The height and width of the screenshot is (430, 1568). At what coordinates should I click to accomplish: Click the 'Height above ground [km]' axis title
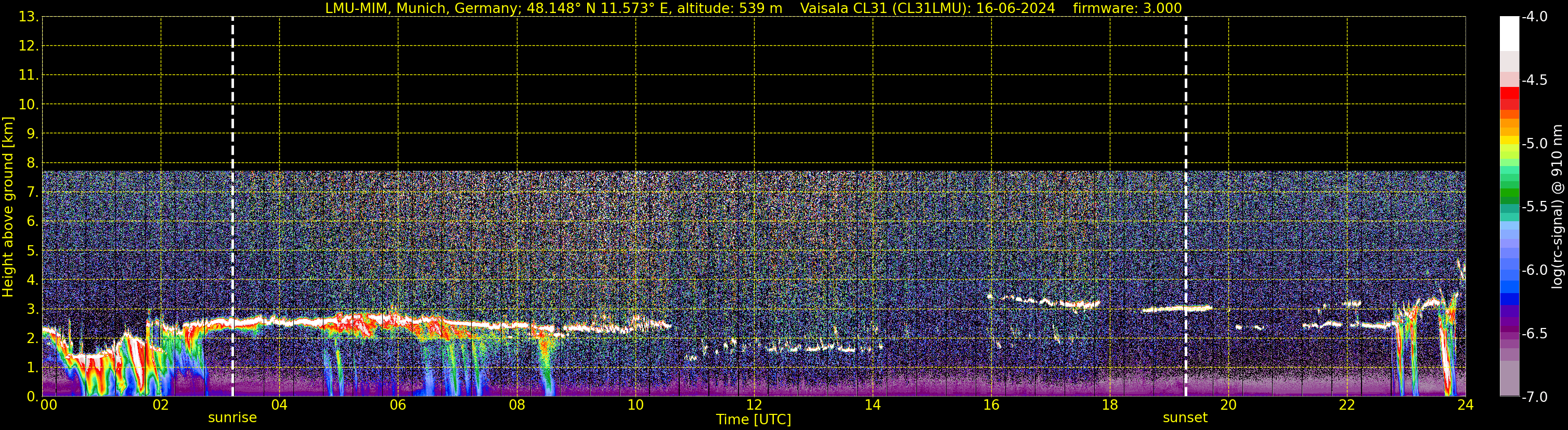[8, 207]
